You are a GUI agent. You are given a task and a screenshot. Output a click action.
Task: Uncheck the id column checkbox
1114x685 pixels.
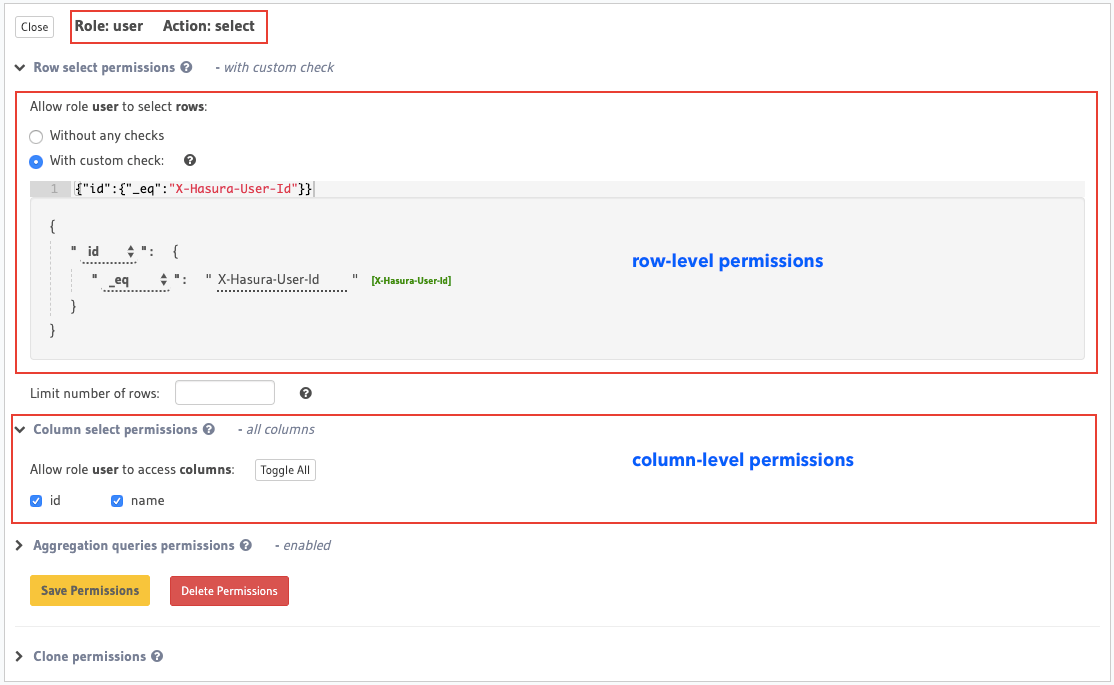point(37,501)
